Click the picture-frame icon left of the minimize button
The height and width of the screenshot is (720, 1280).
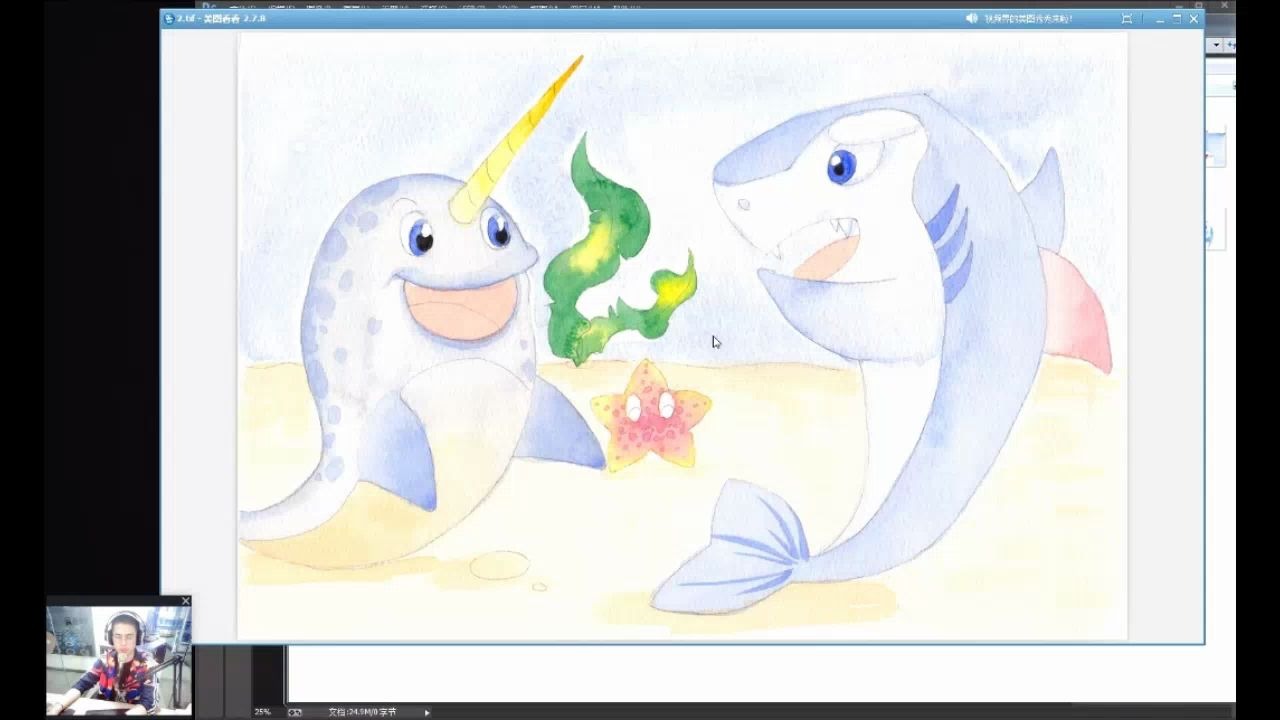point(1127,18)
